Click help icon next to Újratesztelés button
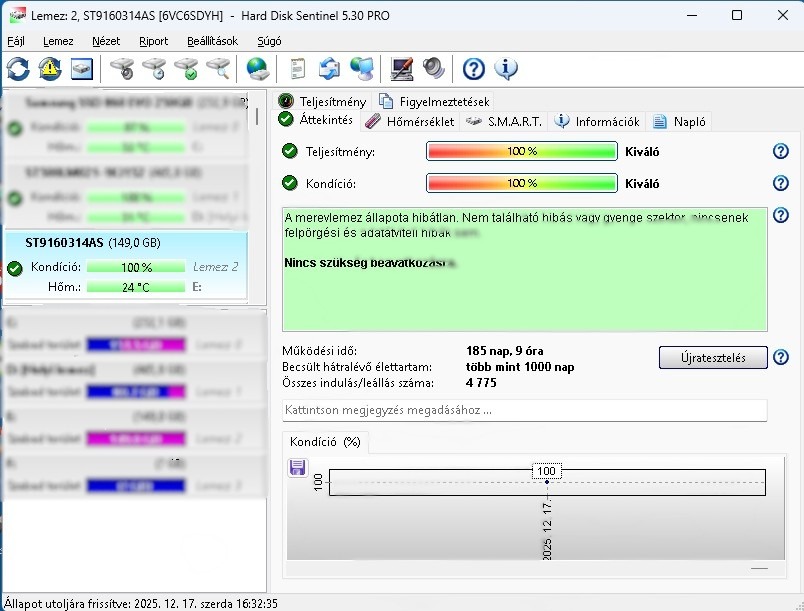This screenshot has height=611, width=804. tap(780, 357)
